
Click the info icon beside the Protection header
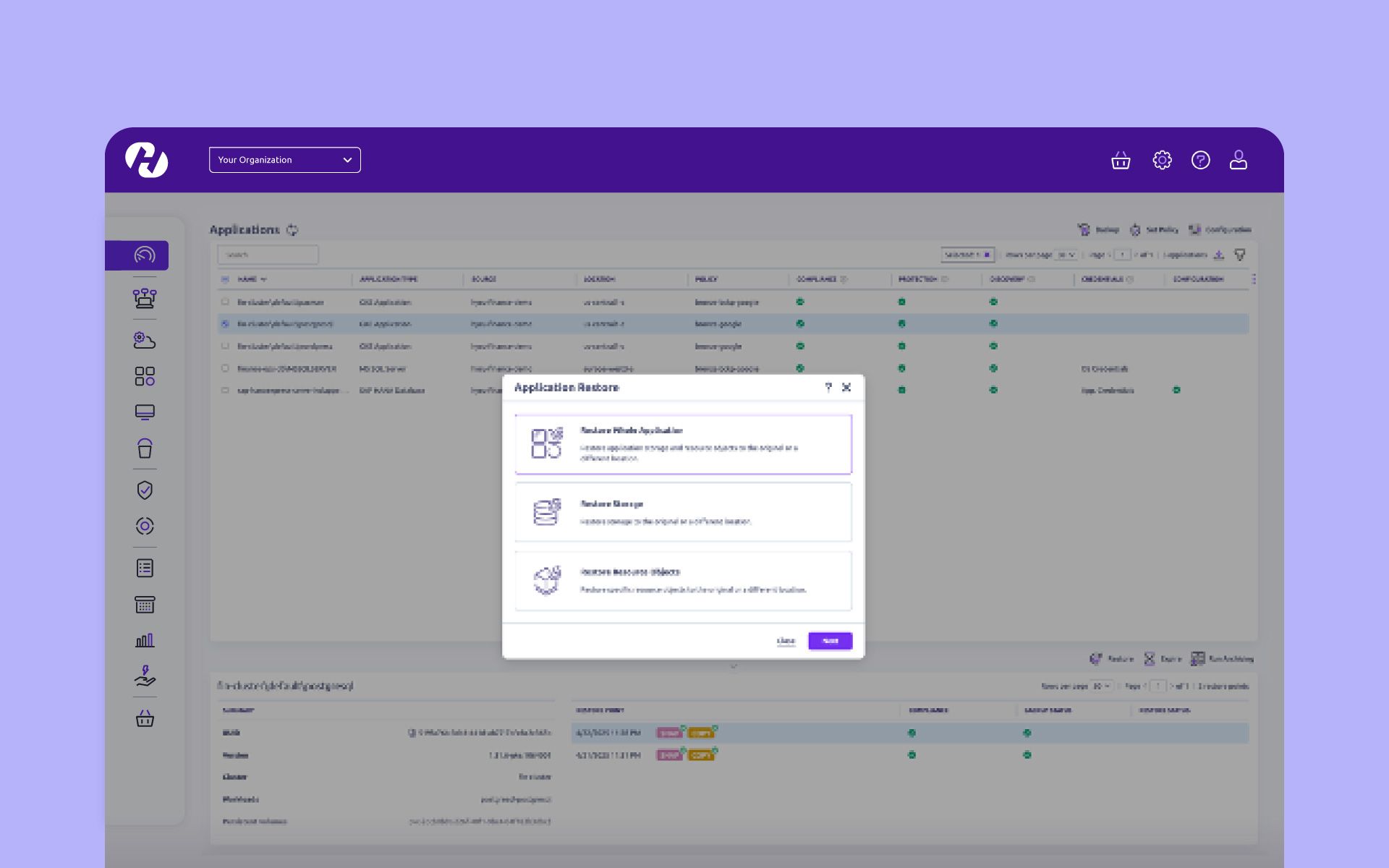pos(945,279)
